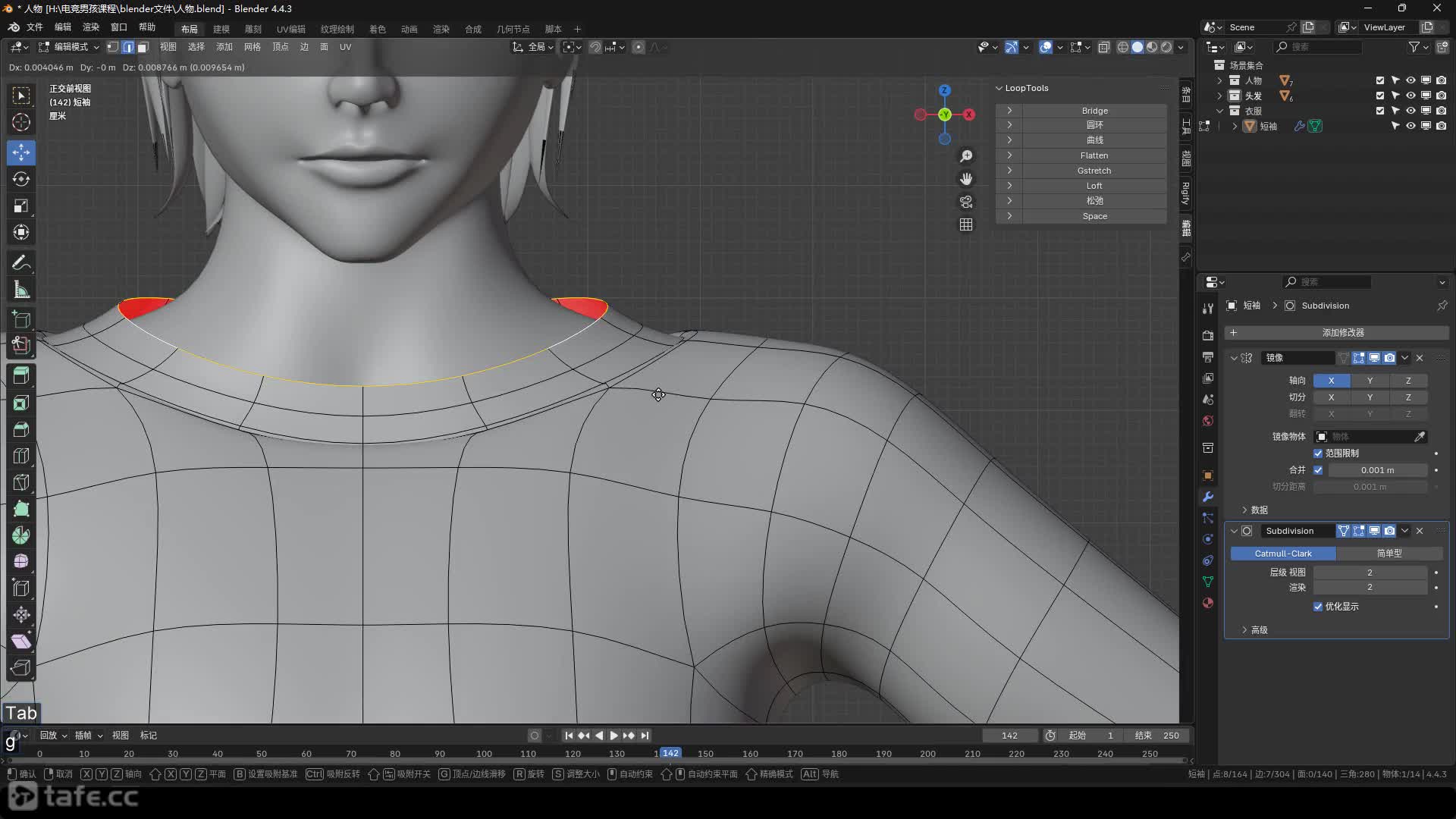Switch to orthographic grid view icon
This screenshot has height=819, width=1456.
click(x=966, y=224)
